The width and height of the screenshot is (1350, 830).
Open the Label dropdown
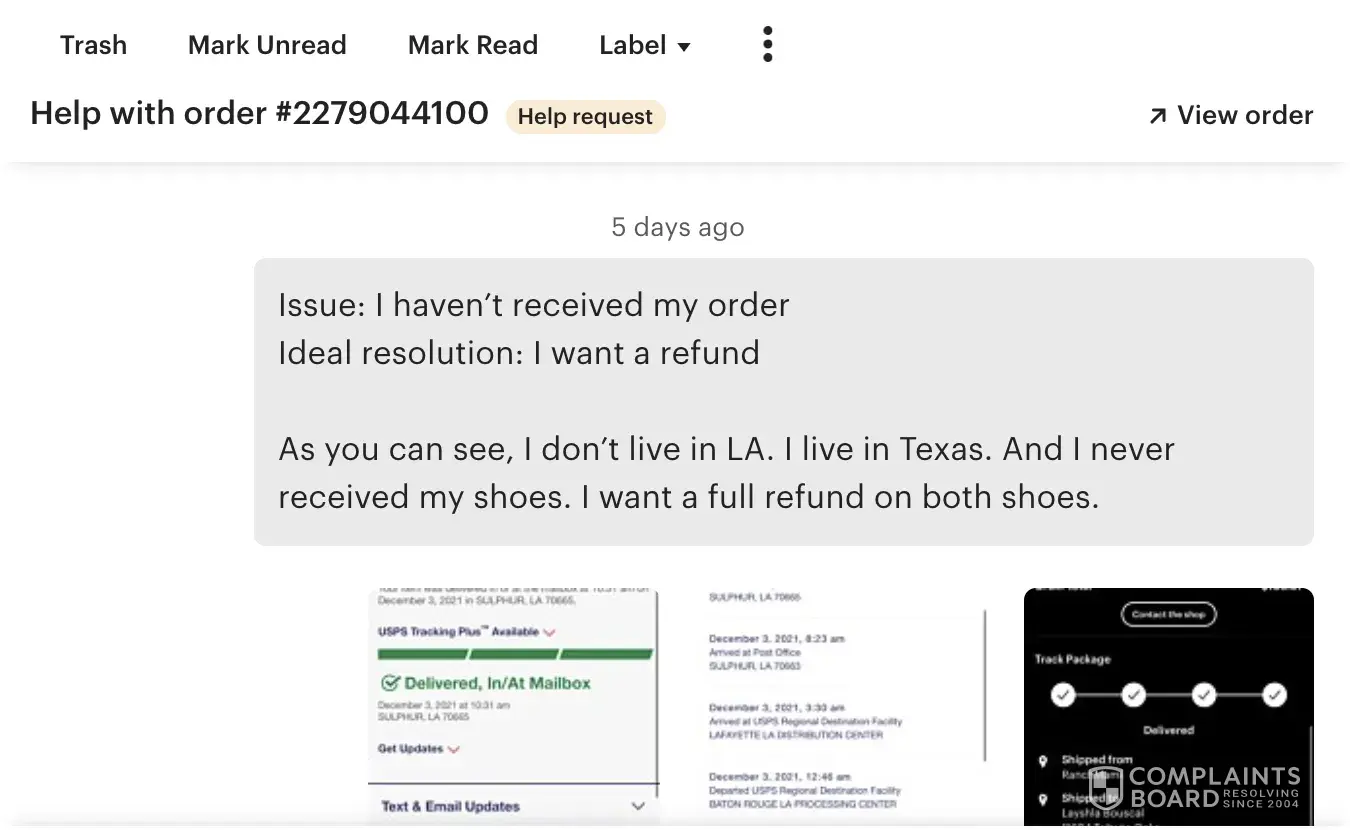pos(645,45)
